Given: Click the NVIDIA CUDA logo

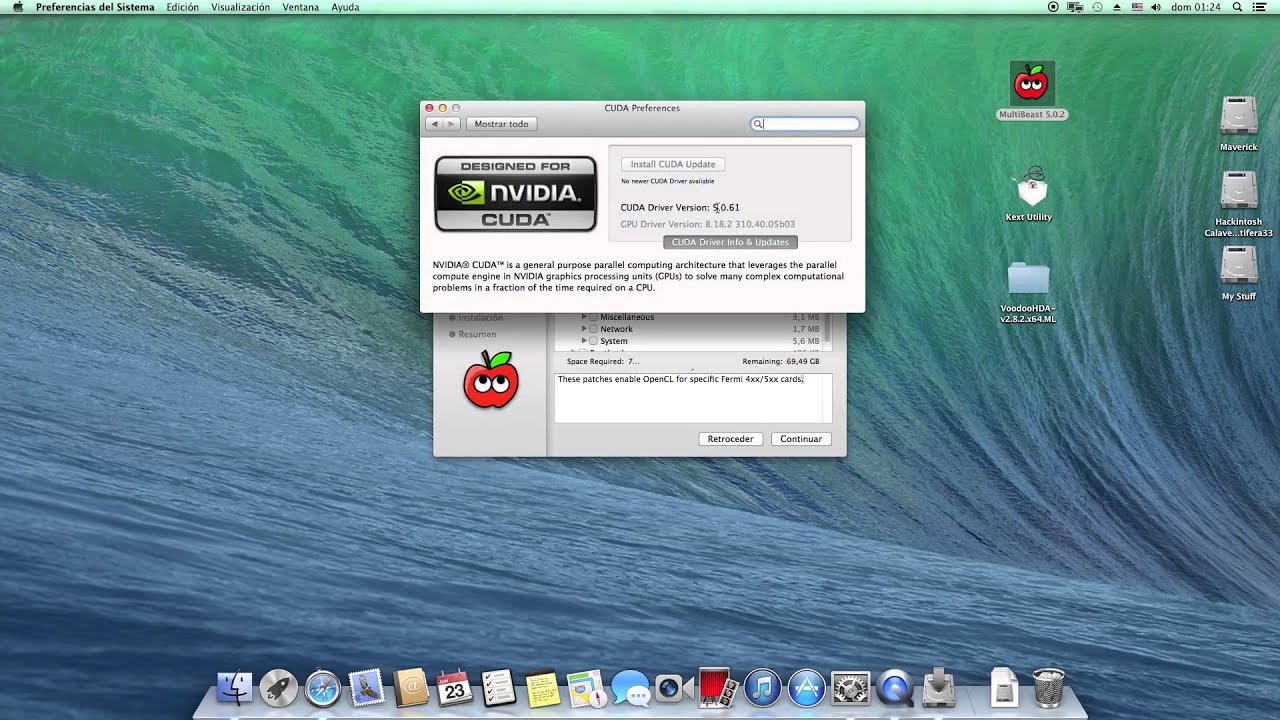Looking at the screenshot, I should pos(516,194).
